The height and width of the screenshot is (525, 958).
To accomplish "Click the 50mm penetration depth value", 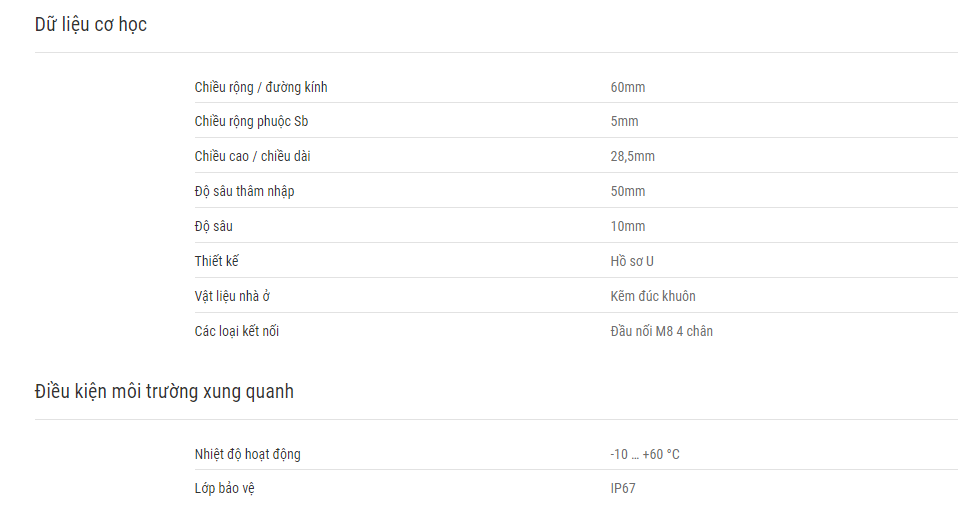I will click(x=627, y=191).
